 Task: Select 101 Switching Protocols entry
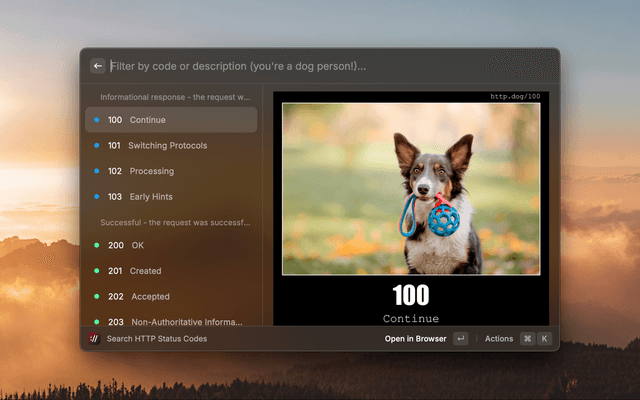[x=170, y=146]
